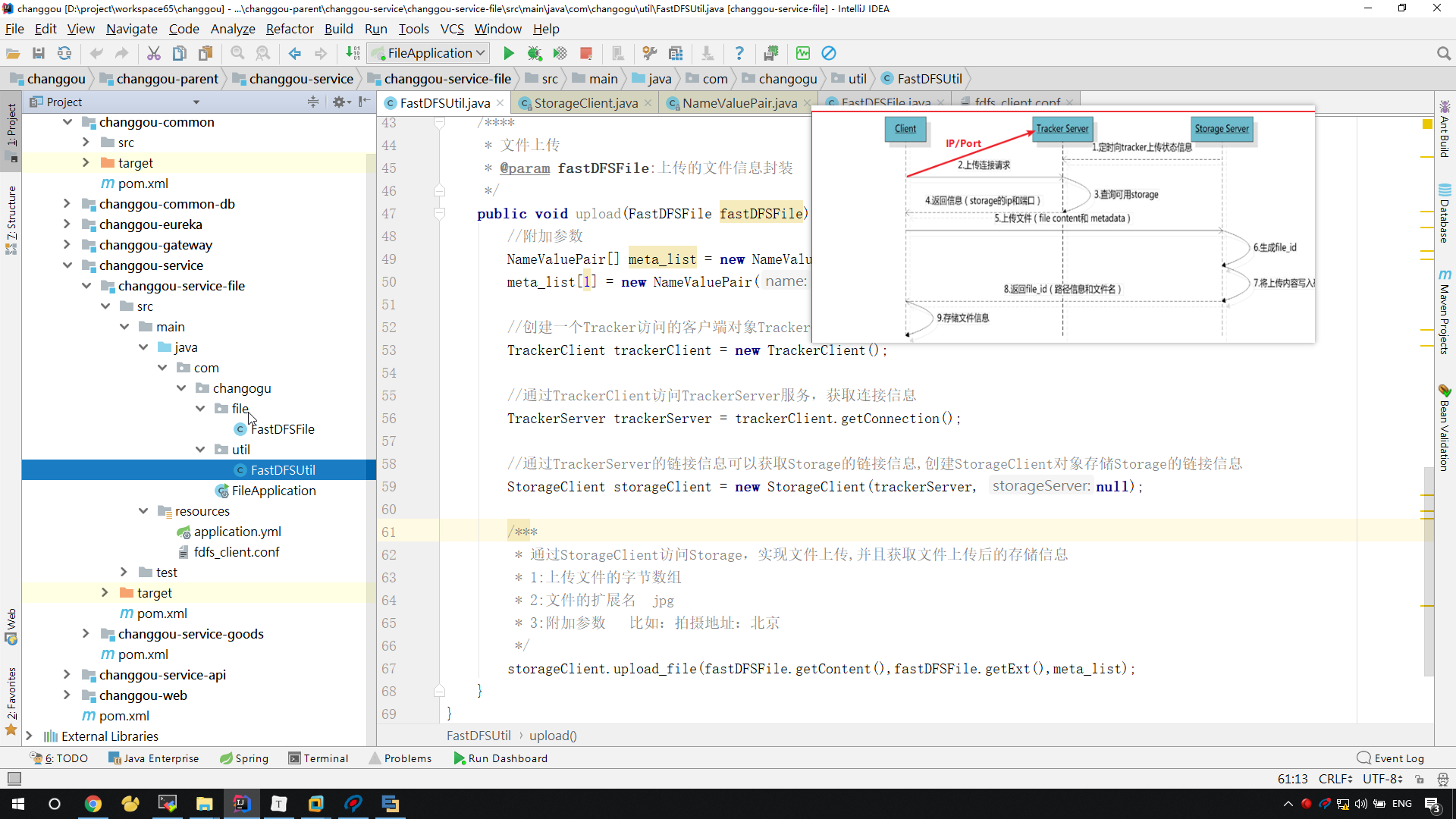Open Maven Projects side panel

point(1445,311)
